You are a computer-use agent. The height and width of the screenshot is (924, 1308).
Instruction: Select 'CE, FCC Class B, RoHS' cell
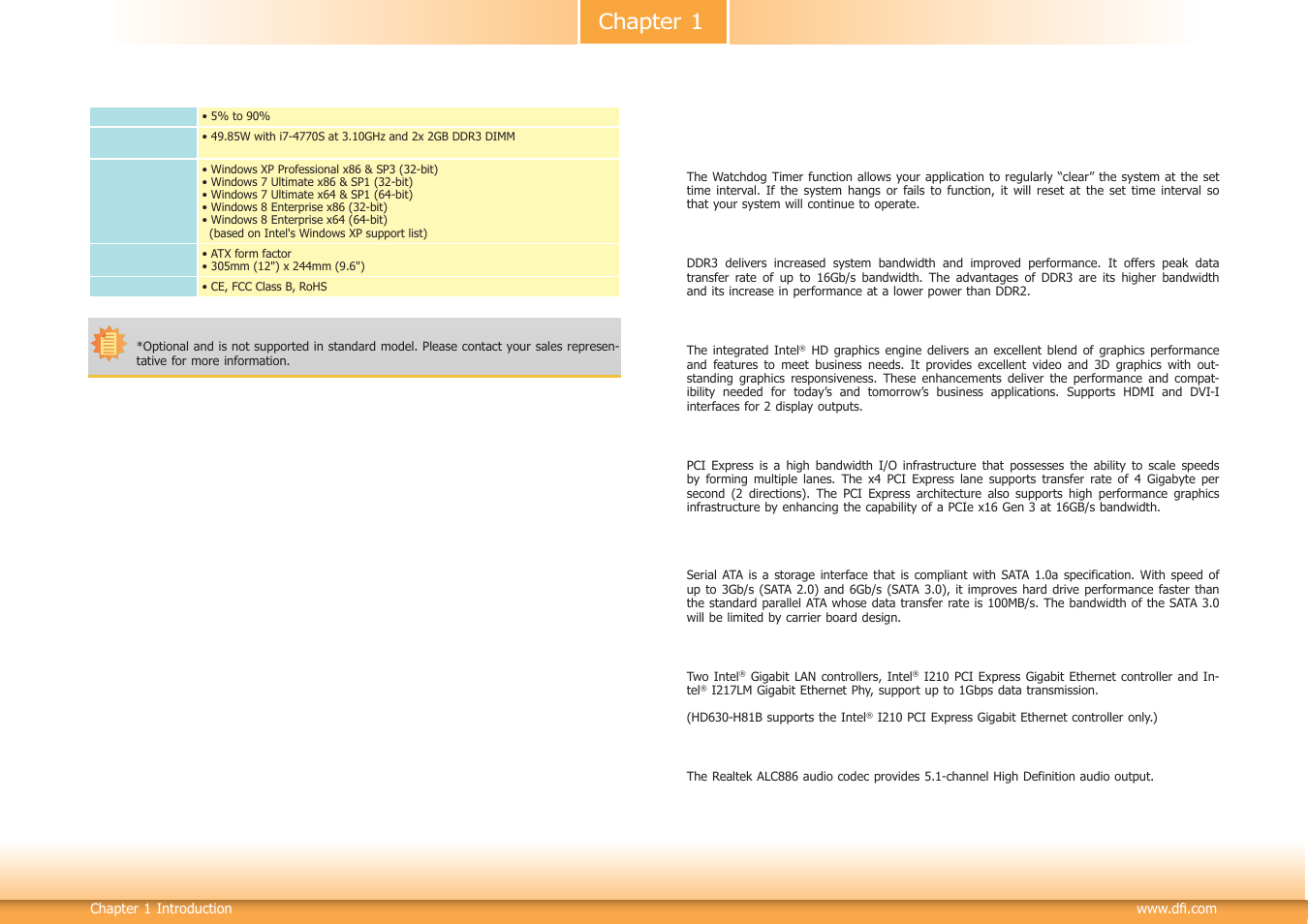pos(408,287)
